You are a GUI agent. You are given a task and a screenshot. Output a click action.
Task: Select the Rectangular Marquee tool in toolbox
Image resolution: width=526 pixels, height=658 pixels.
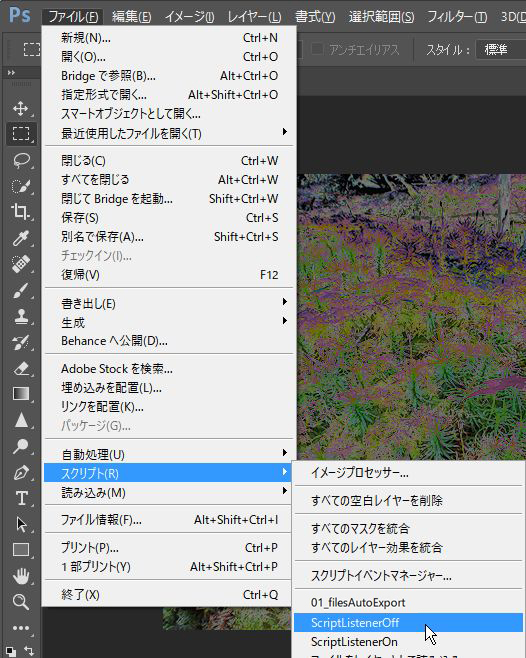tap(21, 134)
